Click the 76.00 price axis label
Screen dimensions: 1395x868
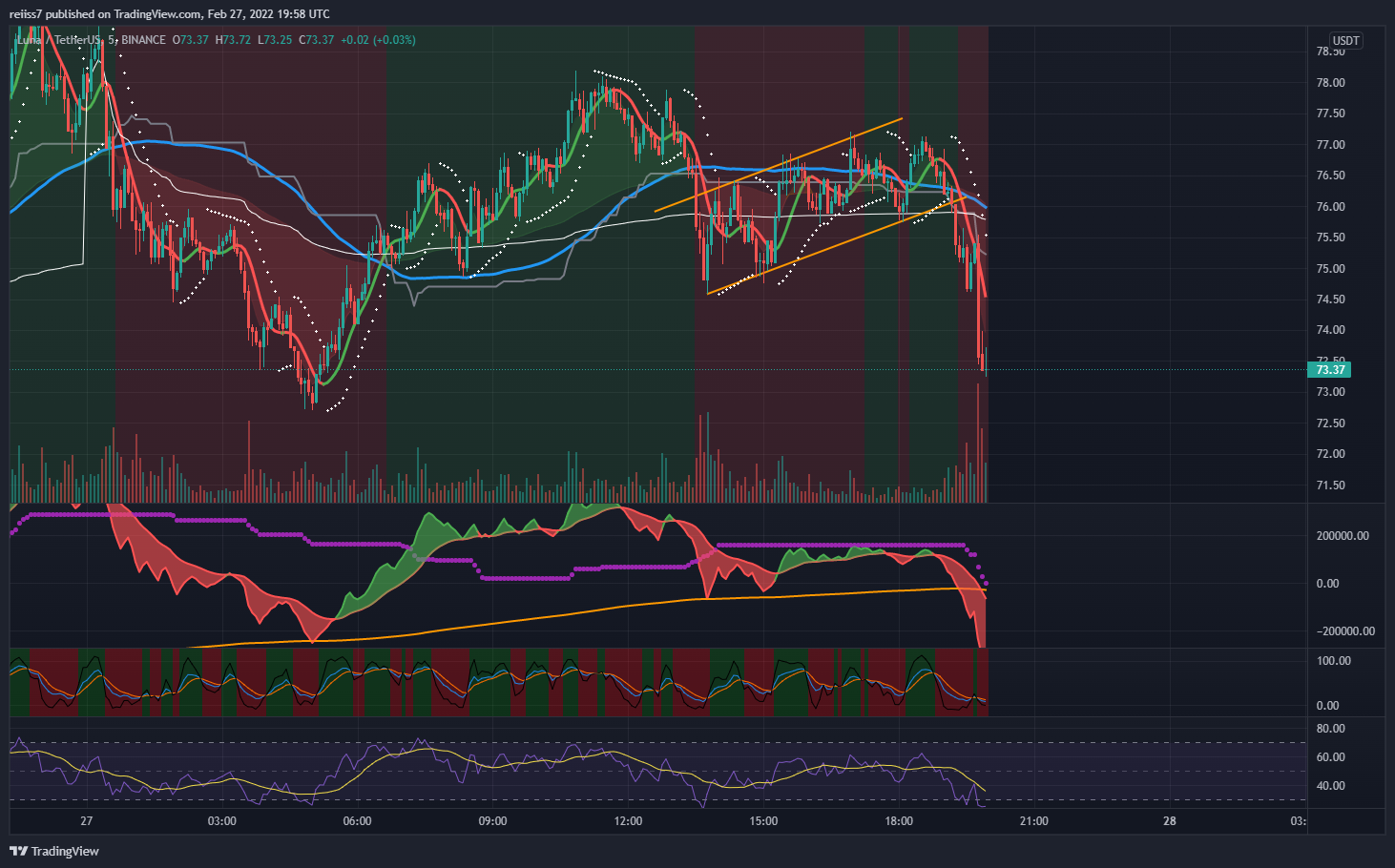pos(1330,207)
